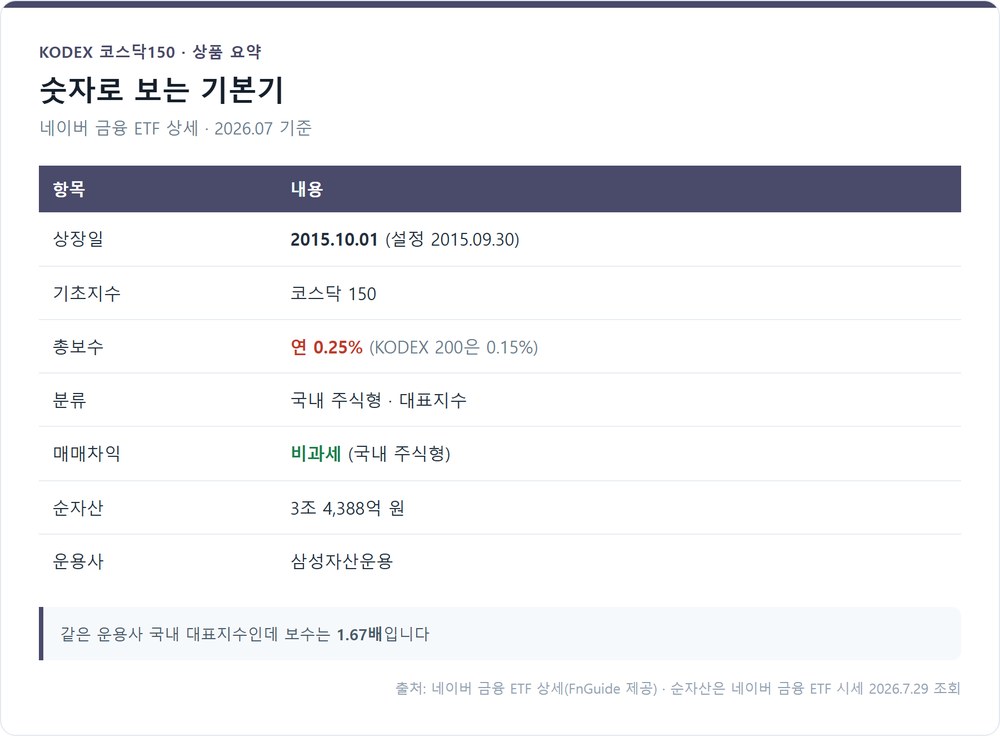1000x737 pixels.
Task: Select the '분류' row label
Action: [70, 400]
